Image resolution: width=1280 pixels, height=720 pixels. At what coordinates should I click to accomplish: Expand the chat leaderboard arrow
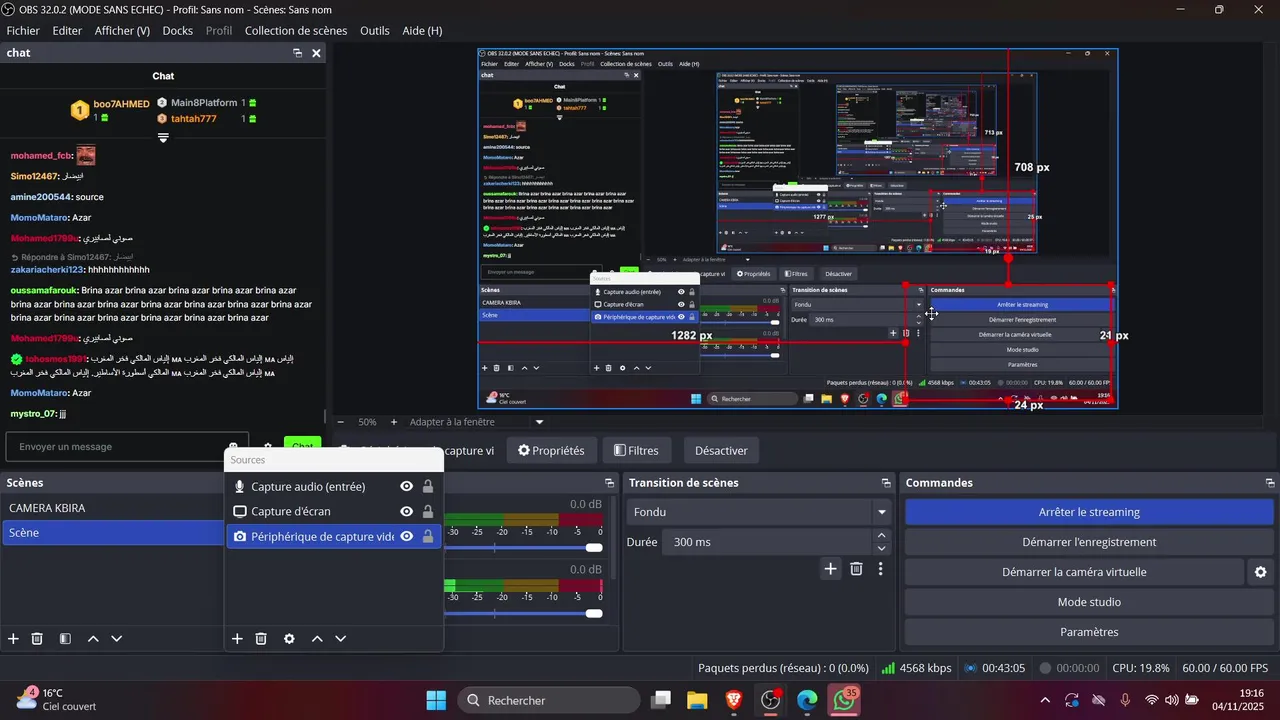click(163, 138)
